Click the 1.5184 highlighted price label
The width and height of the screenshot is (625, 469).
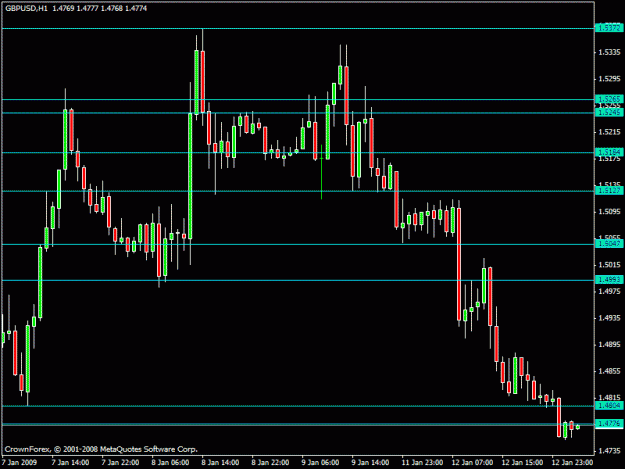609,152
